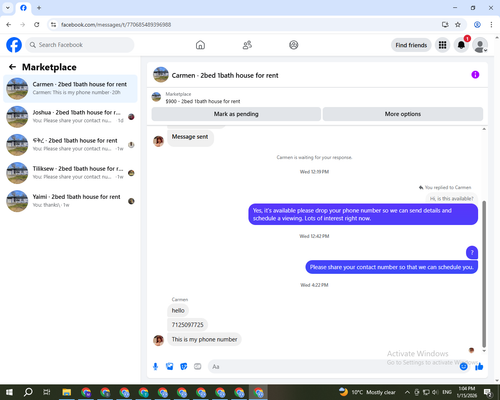Click the Find friends button
The height and width of the screenshot is (400, 500).
tap(411, 45)
